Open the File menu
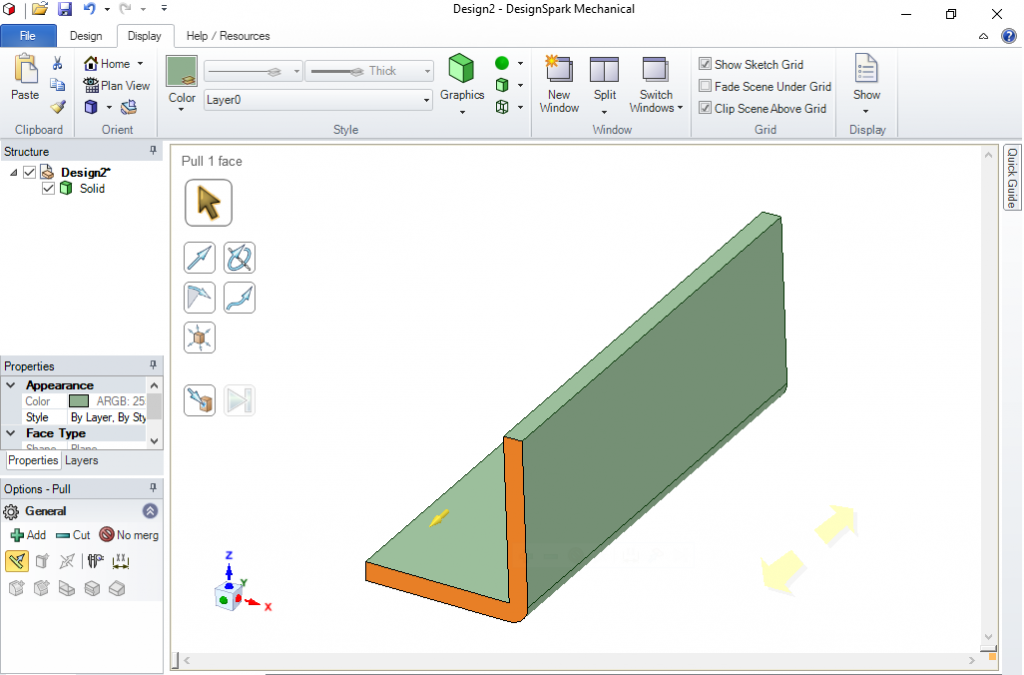This screenshot has height=675, width=1024. (29, 35)
